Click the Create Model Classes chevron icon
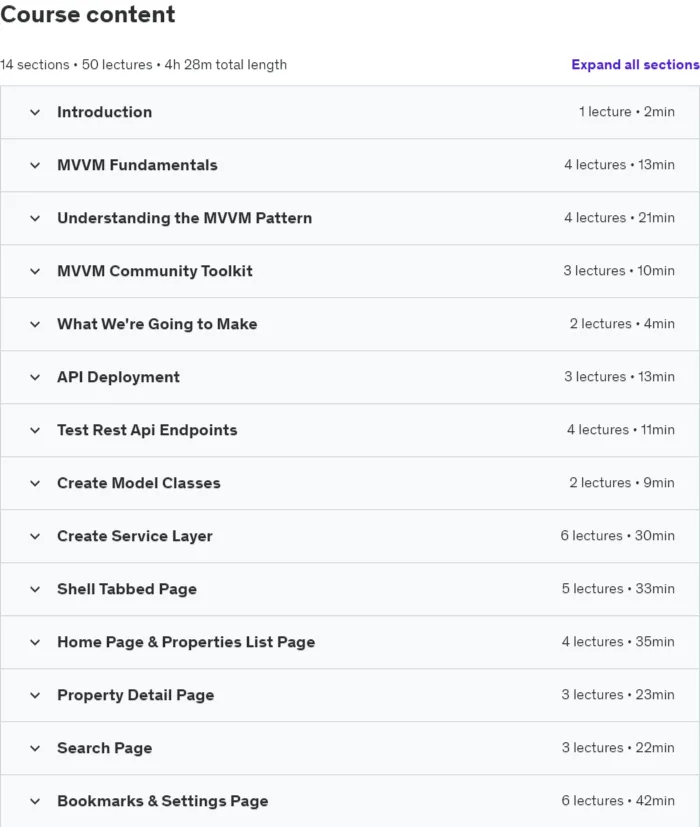Screen dimensions: 700x827 click(35, 483)
